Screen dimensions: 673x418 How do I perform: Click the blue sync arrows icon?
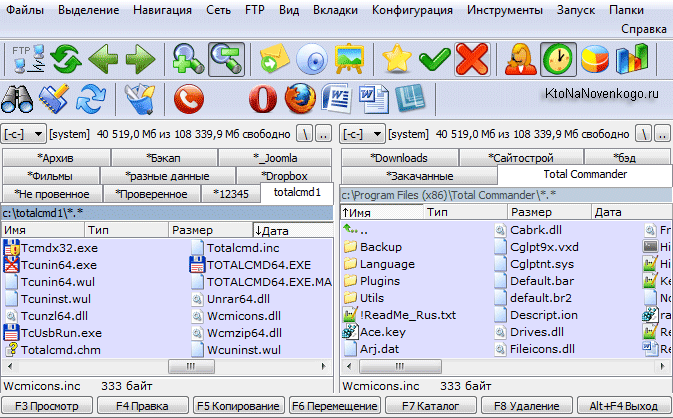click(x=91, y=99)
